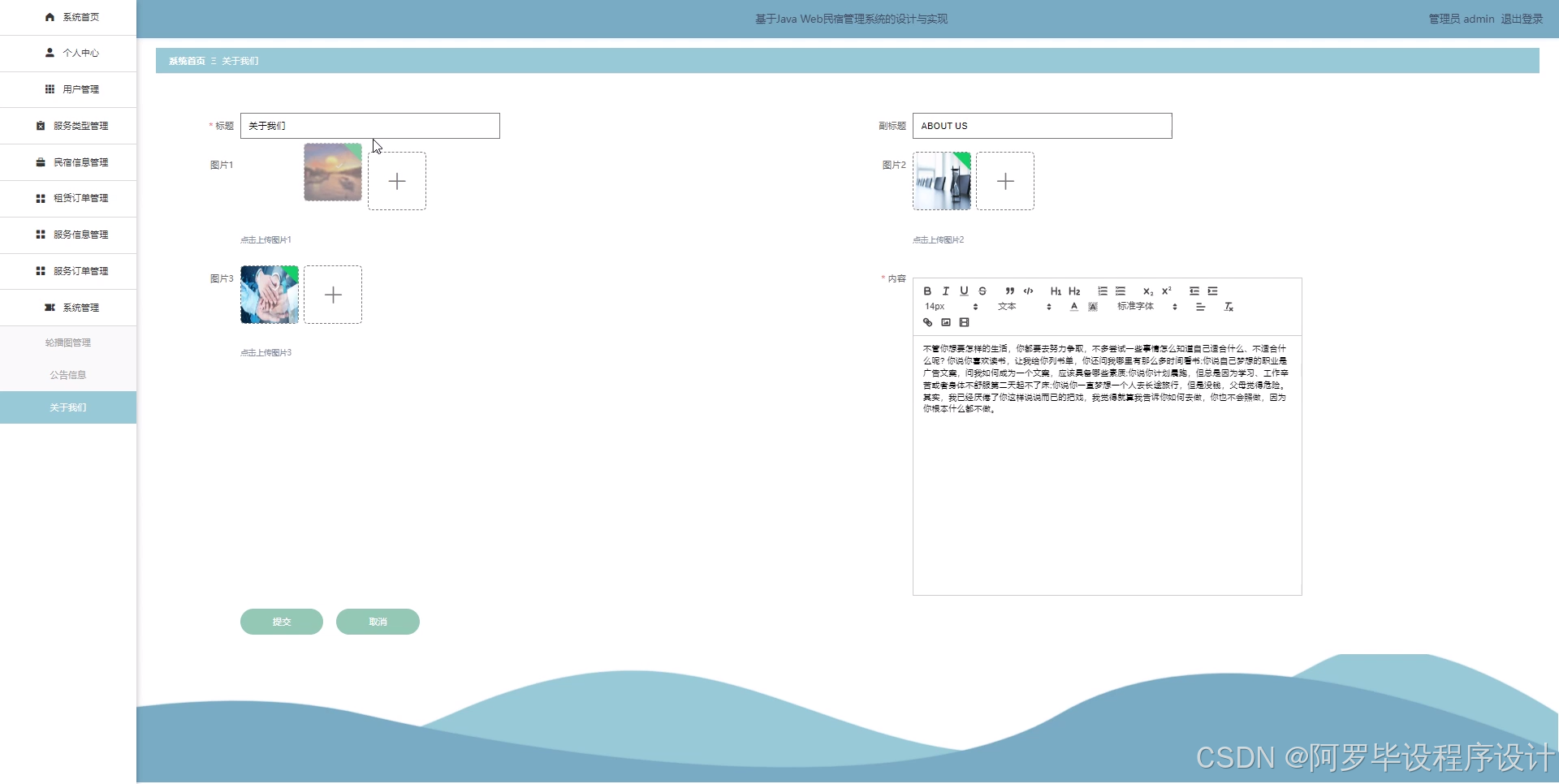Open the 公告信息 submenu item

[67, 374]
